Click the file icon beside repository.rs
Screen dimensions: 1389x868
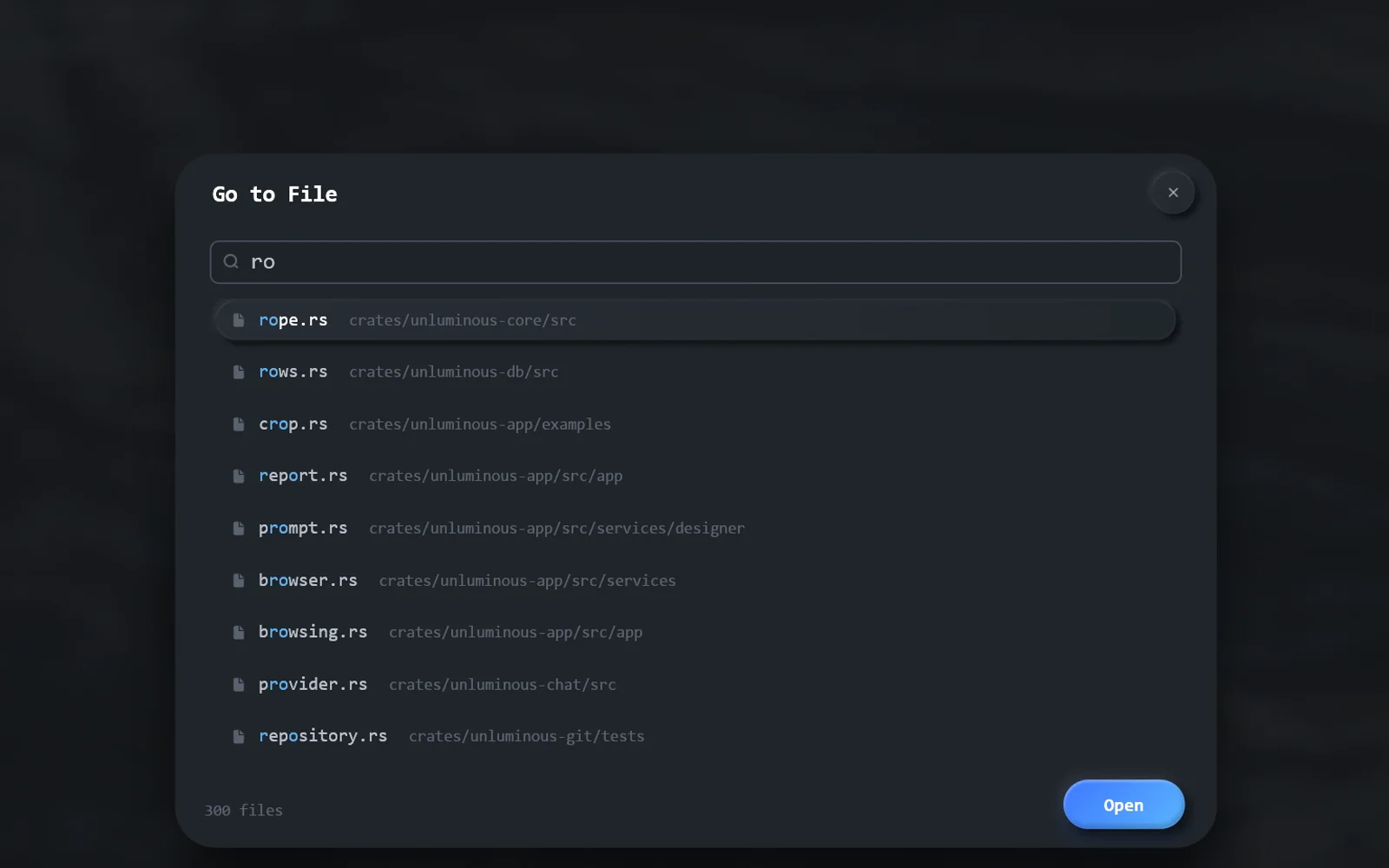point(239,737)
